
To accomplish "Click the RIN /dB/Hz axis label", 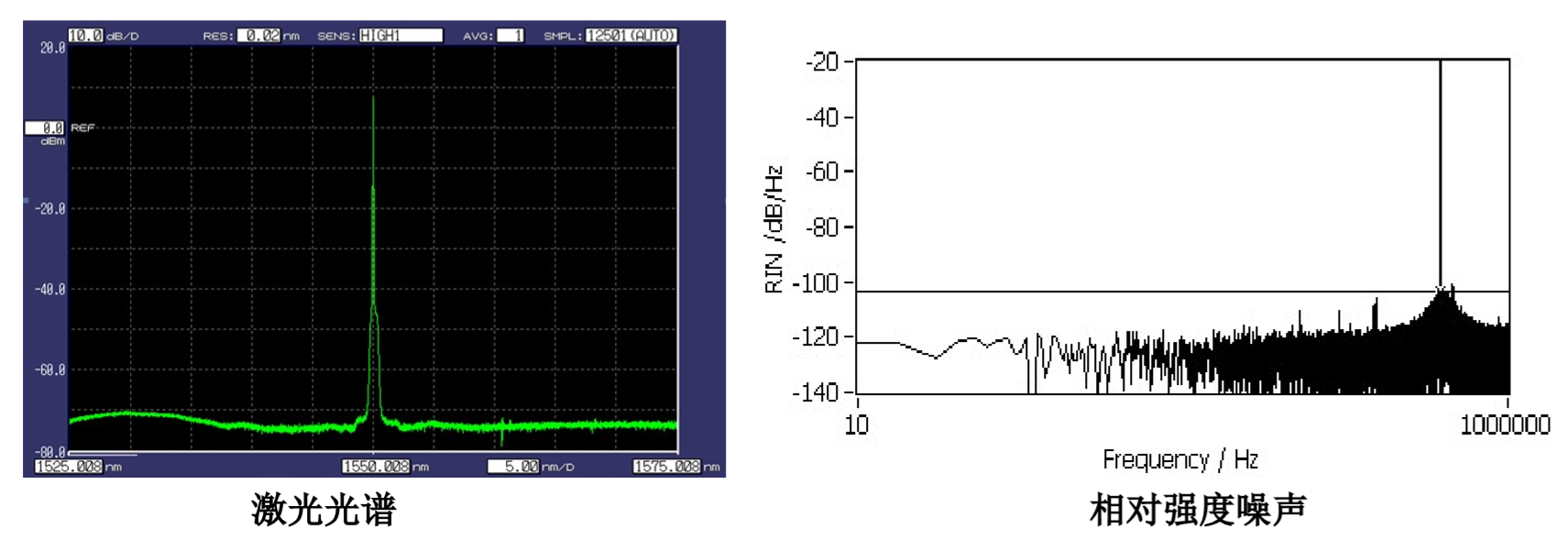I will coord(774,229).
